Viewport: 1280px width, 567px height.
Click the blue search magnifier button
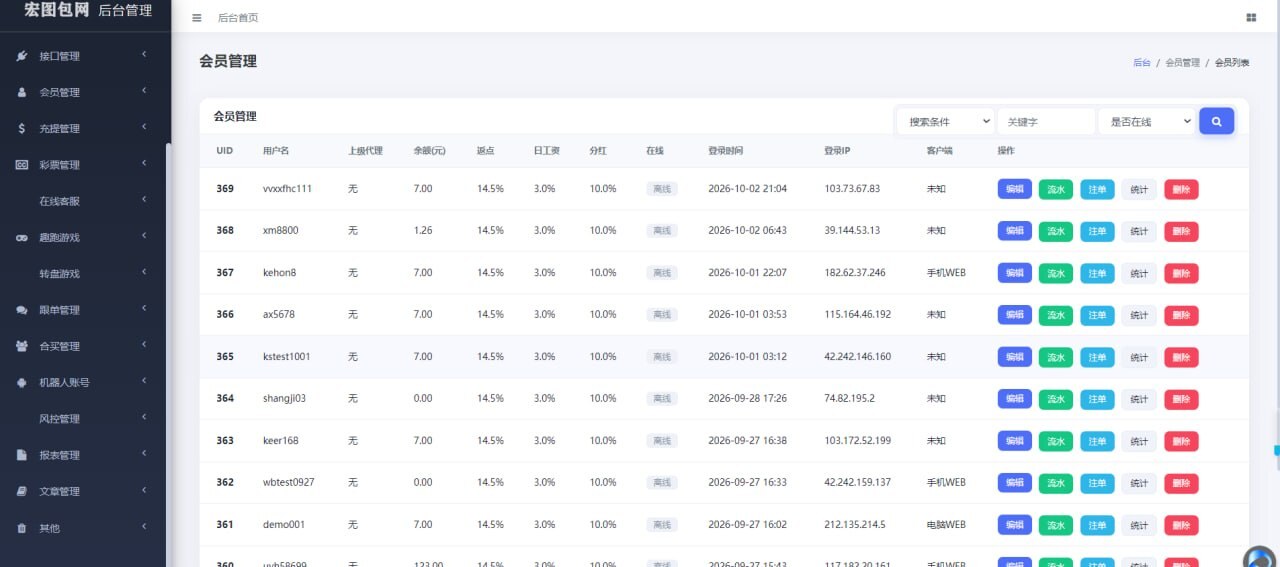(1216, 121)
